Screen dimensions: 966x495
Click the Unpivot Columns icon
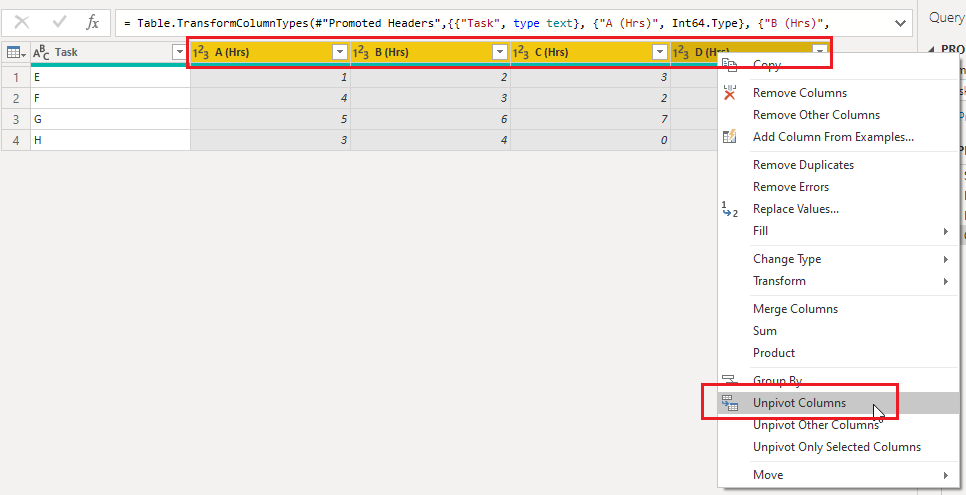tap(729, 403)
